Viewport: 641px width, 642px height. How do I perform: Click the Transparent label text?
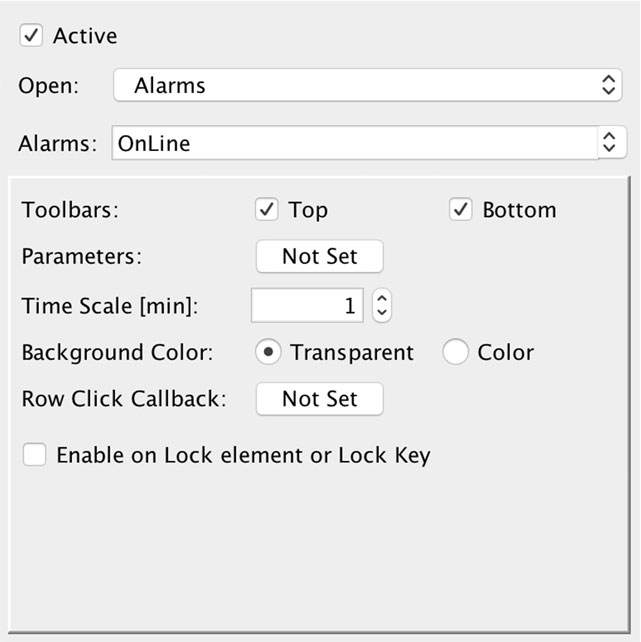[352, 353]
